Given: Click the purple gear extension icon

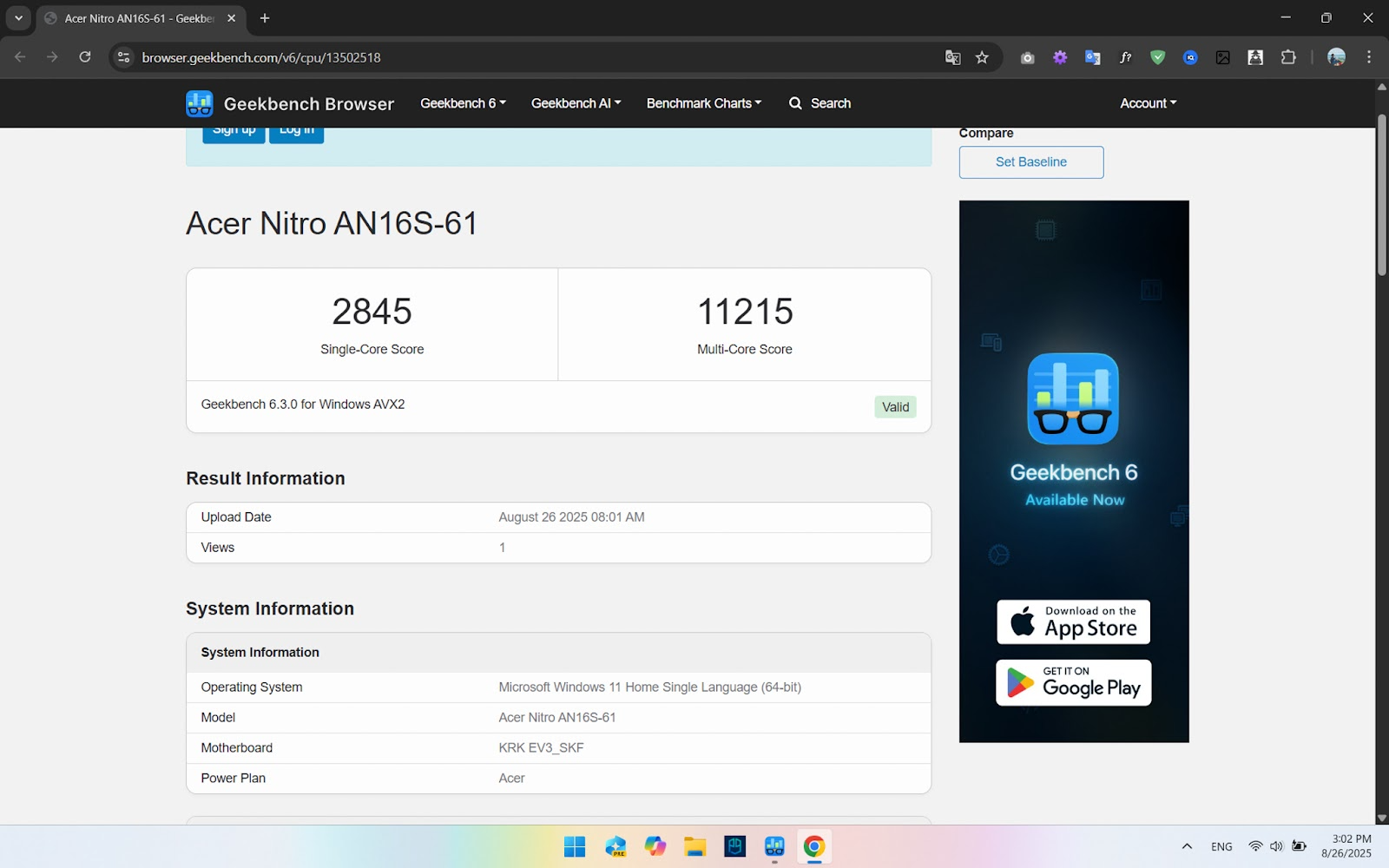Looking at the screenshot, I should coord(1060,57).
